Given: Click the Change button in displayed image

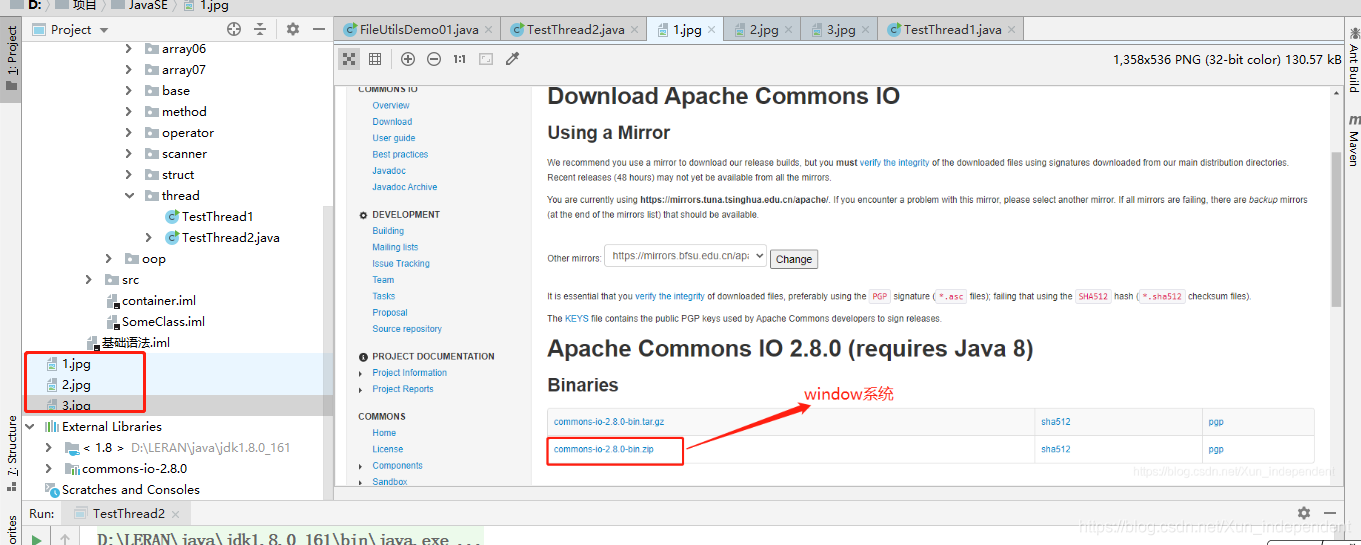Looking at the screenshot, I should pos(794,259).
